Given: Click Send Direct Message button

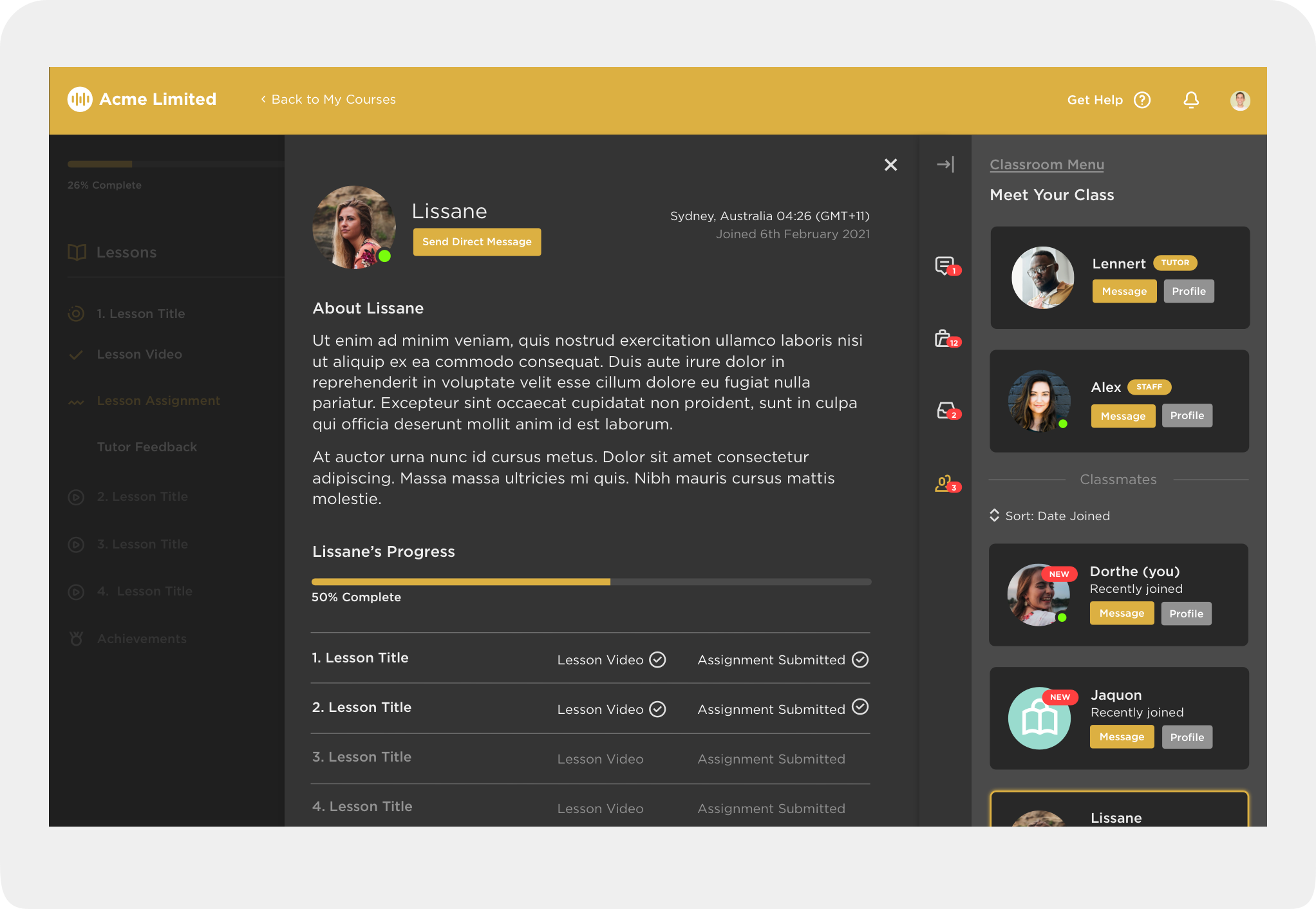Looking at the screenshot, I should pyautogui.click(x=476, y=242).
